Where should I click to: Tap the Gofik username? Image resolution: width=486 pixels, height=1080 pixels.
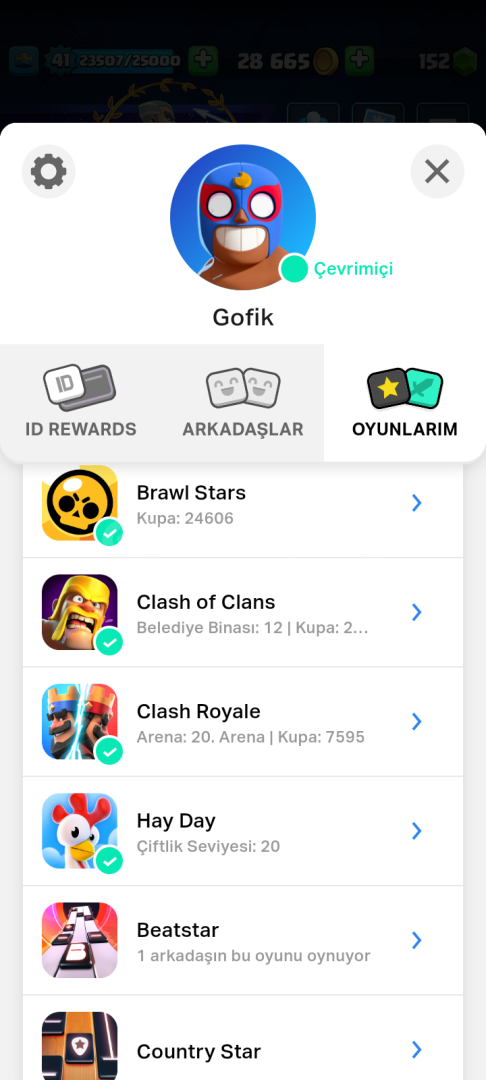point(243,318)
